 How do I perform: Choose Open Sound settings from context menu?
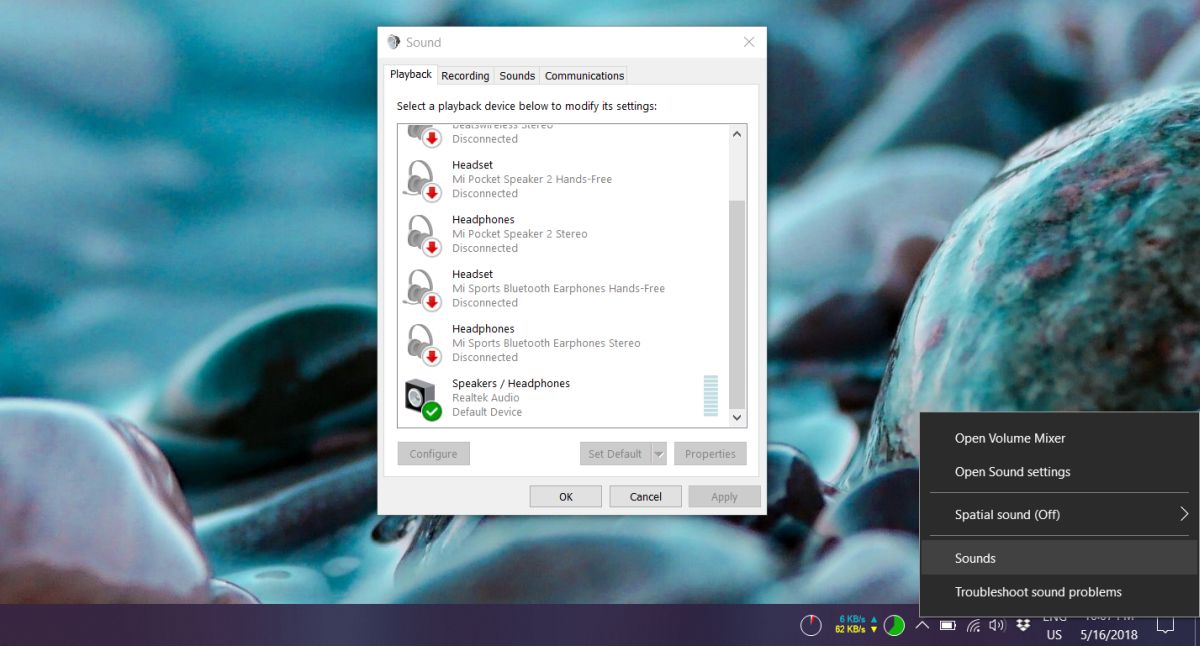[x=1058, y=472]
